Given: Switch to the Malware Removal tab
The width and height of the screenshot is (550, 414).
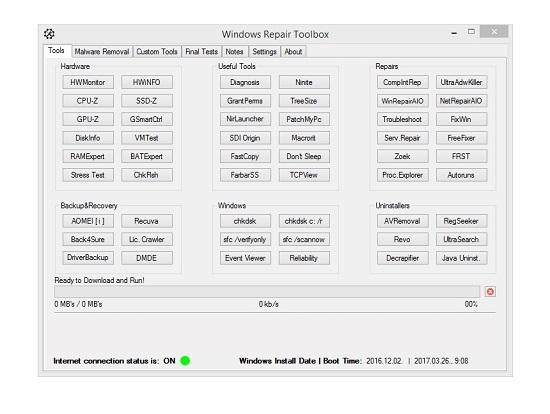Looking at the screenshot, I should pyautogui.click(x=102, y=52).
